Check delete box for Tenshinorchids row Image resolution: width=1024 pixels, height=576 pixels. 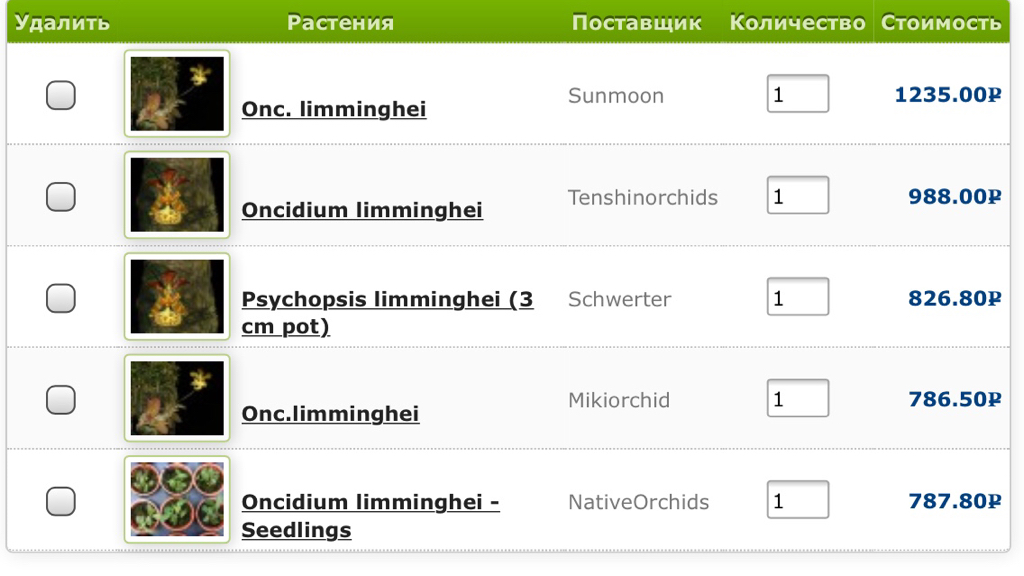[x=61, y=197]
